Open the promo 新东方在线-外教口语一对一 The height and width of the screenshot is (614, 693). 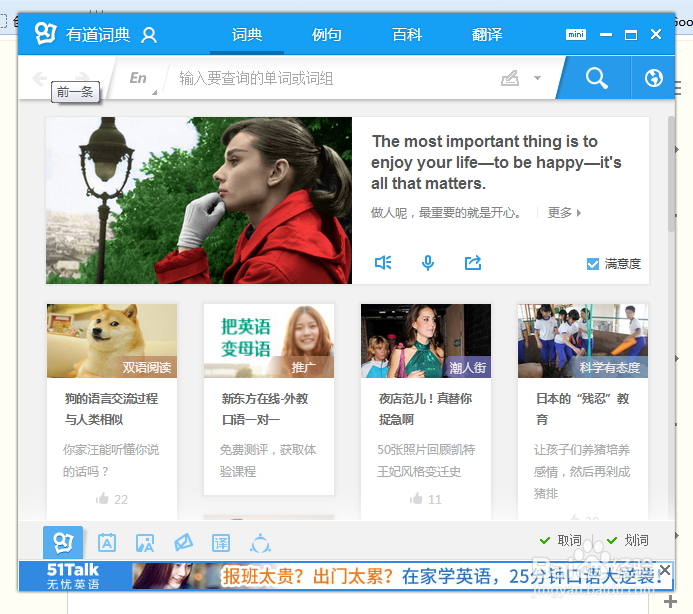click(x=265, y=409)
